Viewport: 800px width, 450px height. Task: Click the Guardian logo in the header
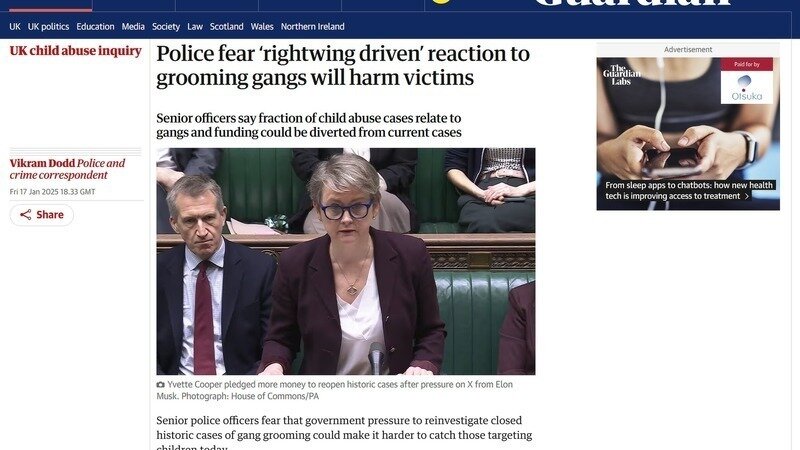[633, 3]
